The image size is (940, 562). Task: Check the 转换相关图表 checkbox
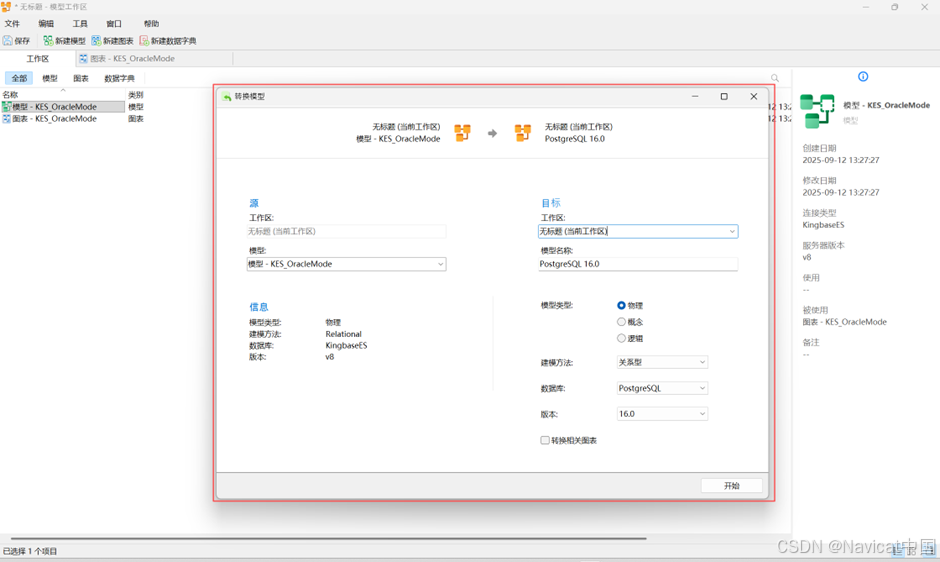[x=544, y=440]
